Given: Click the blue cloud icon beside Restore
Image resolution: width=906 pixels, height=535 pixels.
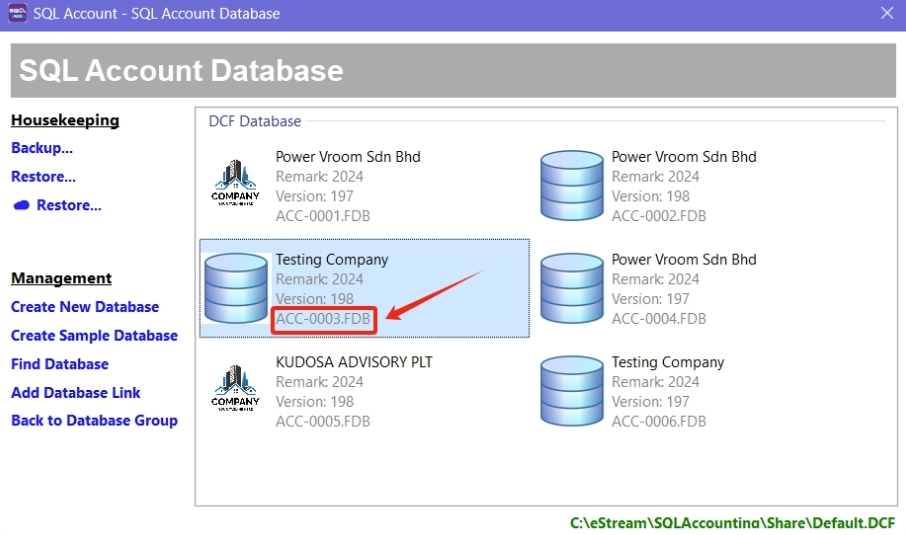Looking at the screenshot, I should click(21, 205).
